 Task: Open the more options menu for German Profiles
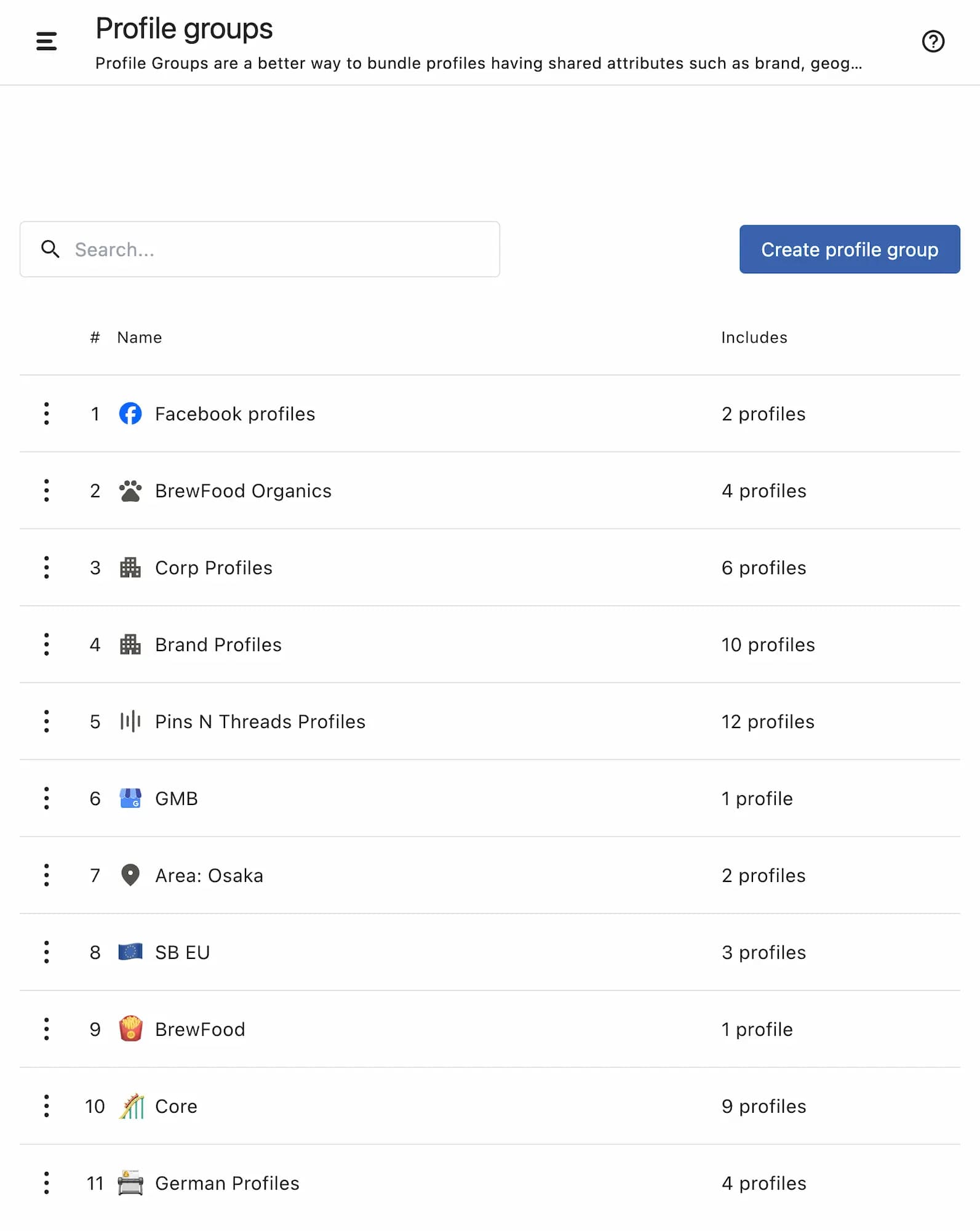tap(47, 1183)
